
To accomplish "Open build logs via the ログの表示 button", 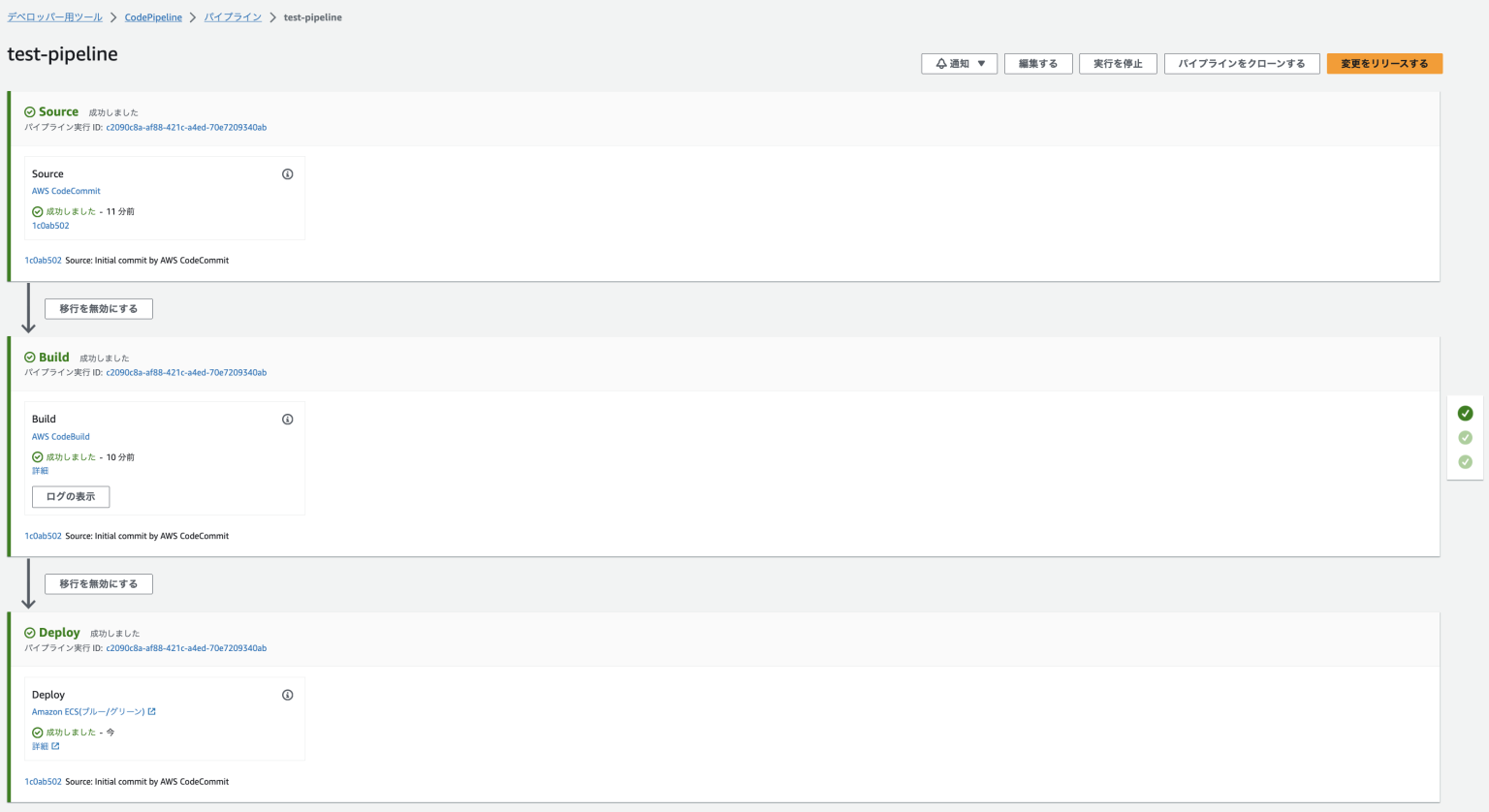I will click(x=70, y=495).
